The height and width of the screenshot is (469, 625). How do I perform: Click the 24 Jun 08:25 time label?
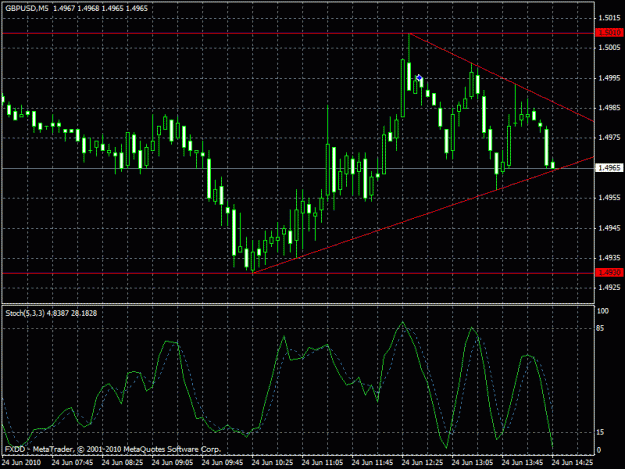122,462
